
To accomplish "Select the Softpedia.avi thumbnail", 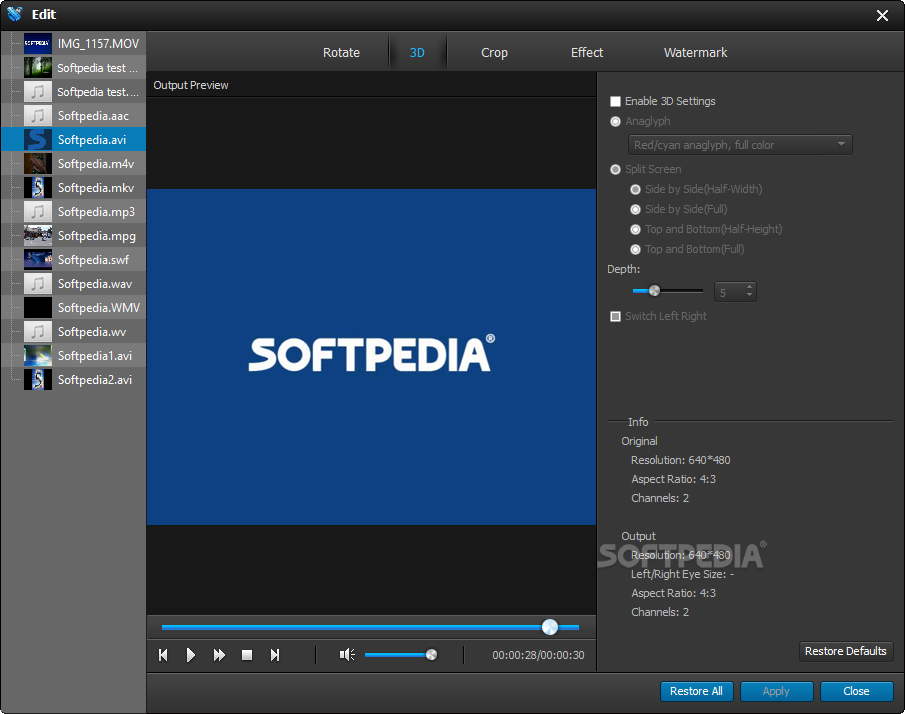I will [38, 140].
